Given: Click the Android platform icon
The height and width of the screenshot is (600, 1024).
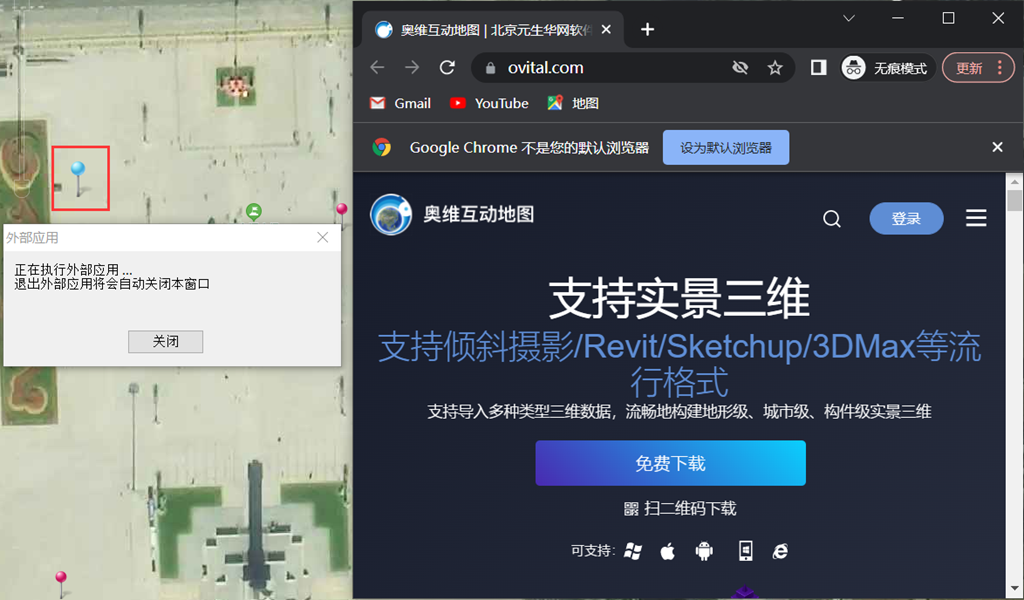Looking at the screenshot, I should (x=705, y=551).
